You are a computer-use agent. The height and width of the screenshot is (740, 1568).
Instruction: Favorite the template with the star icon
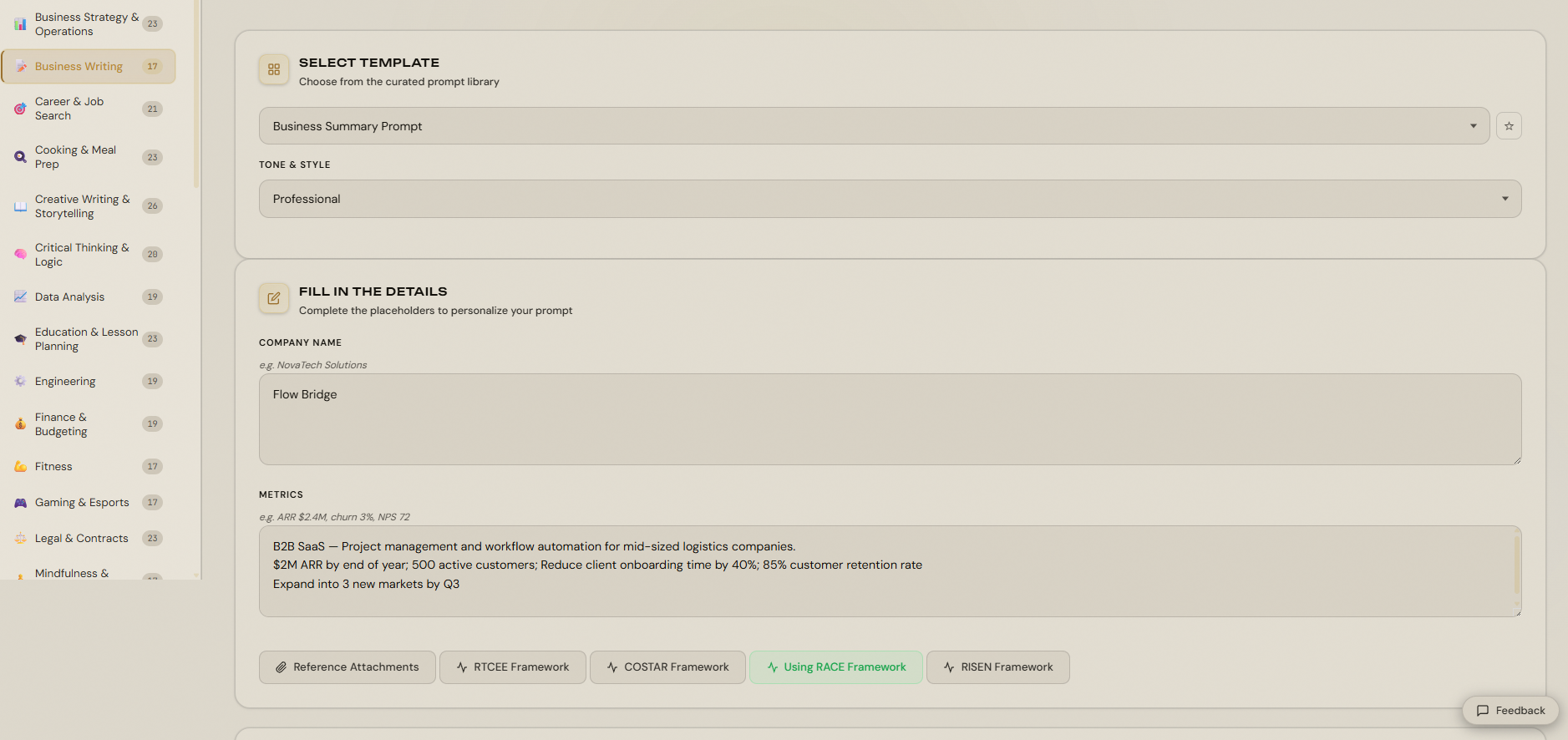click(1509, 126)
